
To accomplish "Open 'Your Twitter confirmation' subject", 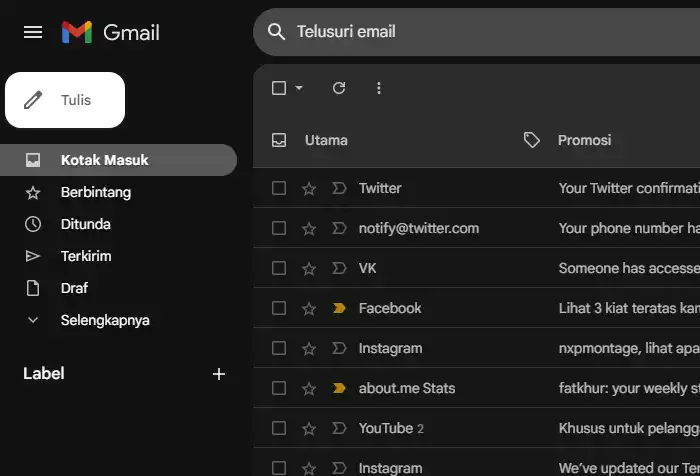I will (629, 188).
